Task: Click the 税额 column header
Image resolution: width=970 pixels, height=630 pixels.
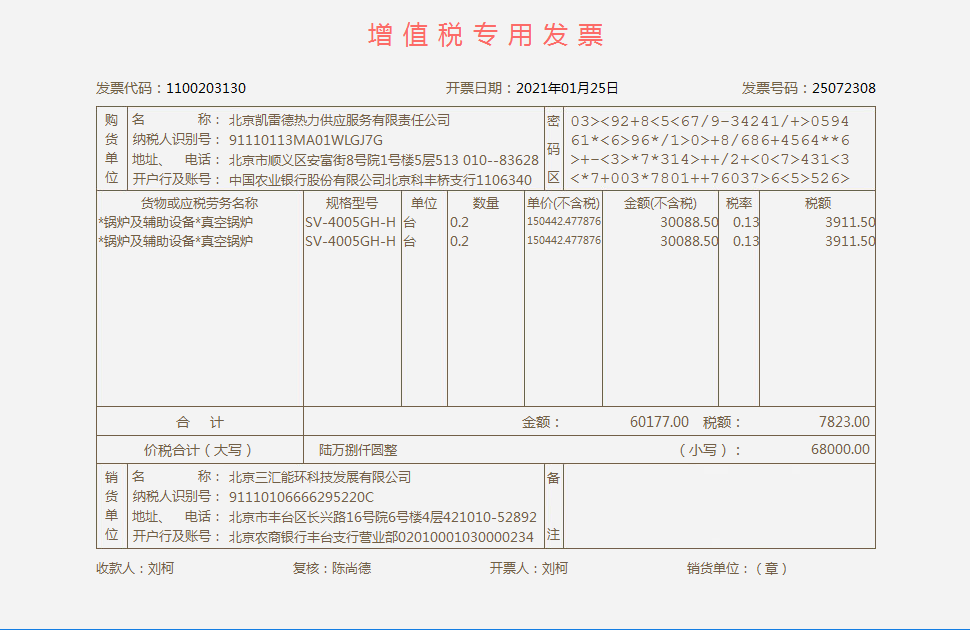Action: click(x=817, y=203)
